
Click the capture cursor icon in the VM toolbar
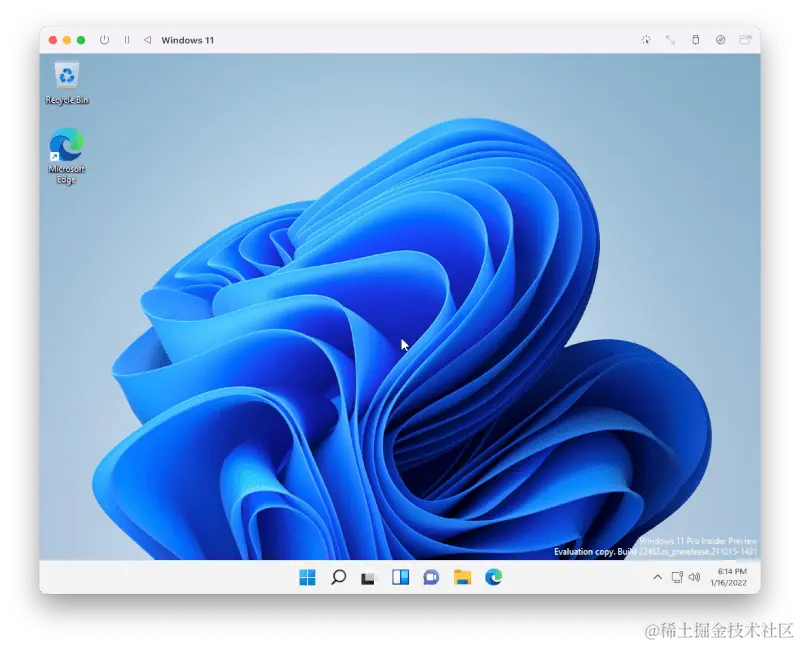(x=646, y=40)
